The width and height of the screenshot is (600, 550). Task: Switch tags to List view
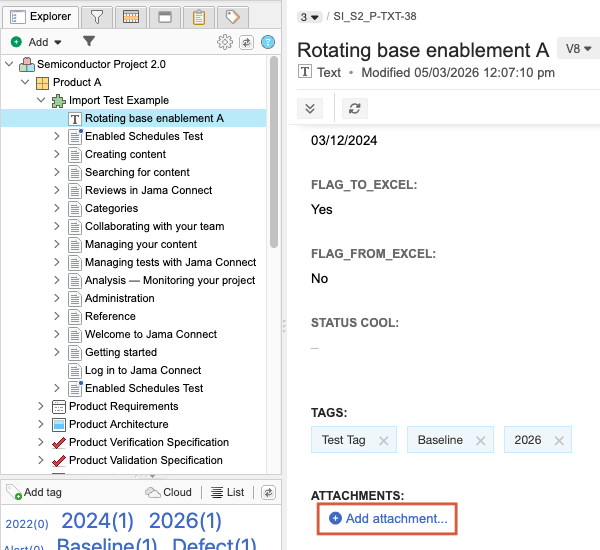click(x=227, y=492)
